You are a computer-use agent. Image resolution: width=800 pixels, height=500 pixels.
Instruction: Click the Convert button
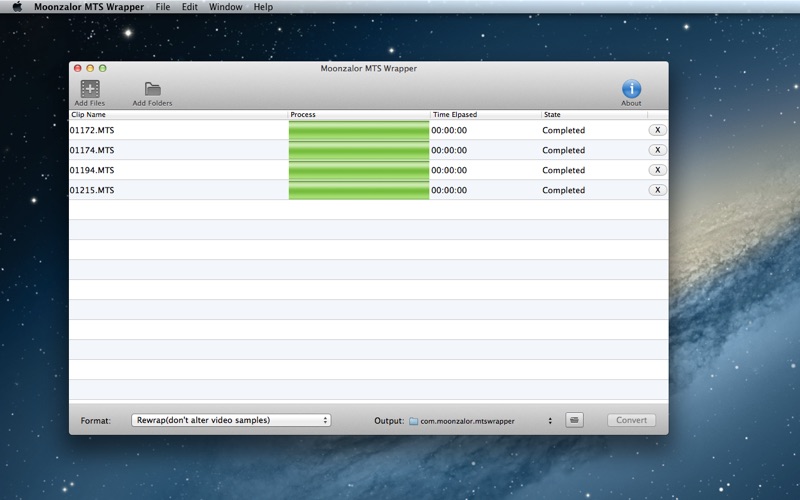coord(631,420)
